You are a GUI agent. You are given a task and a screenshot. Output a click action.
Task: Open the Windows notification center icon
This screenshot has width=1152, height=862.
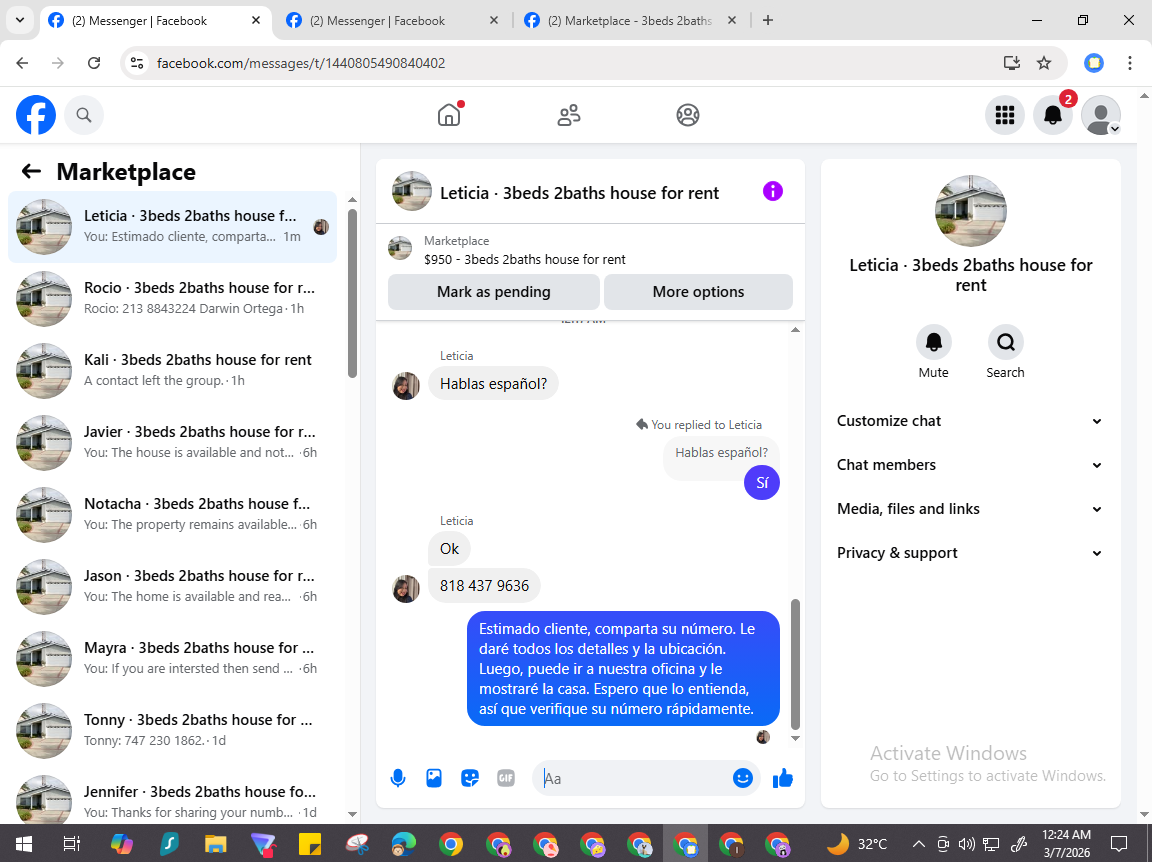pos(1118,844)
